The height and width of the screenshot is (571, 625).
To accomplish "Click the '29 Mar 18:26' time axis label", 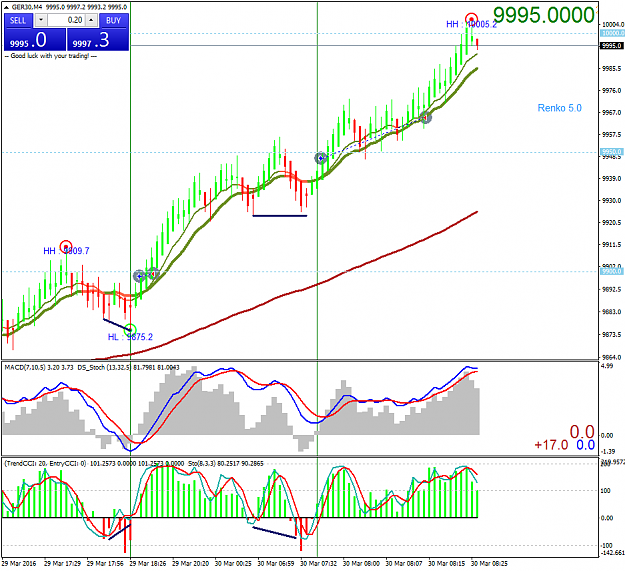I will [148, 564].
